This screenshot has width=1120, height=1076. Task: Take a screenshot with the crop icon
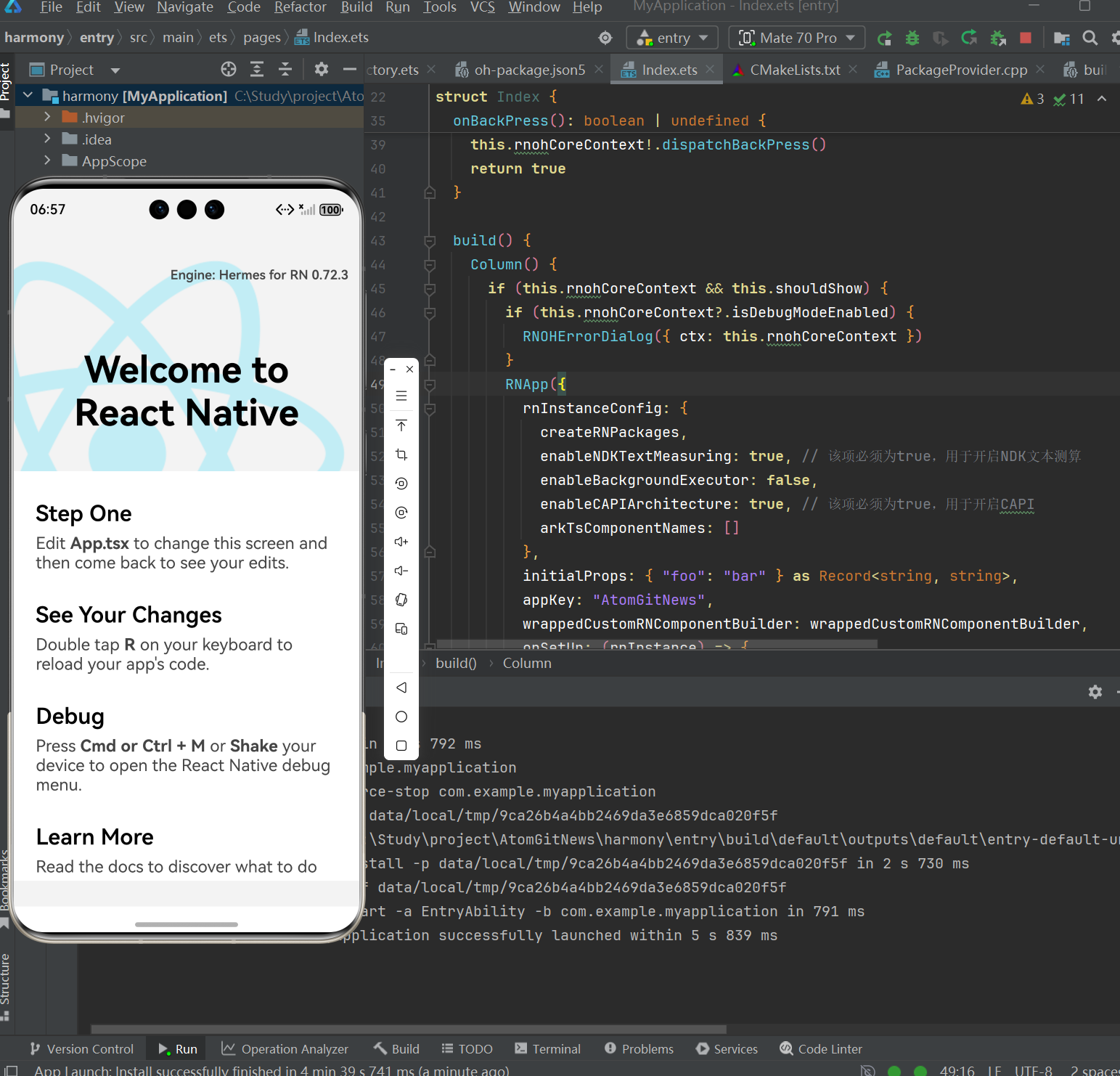pyautogui.click(x=401, y=455)
